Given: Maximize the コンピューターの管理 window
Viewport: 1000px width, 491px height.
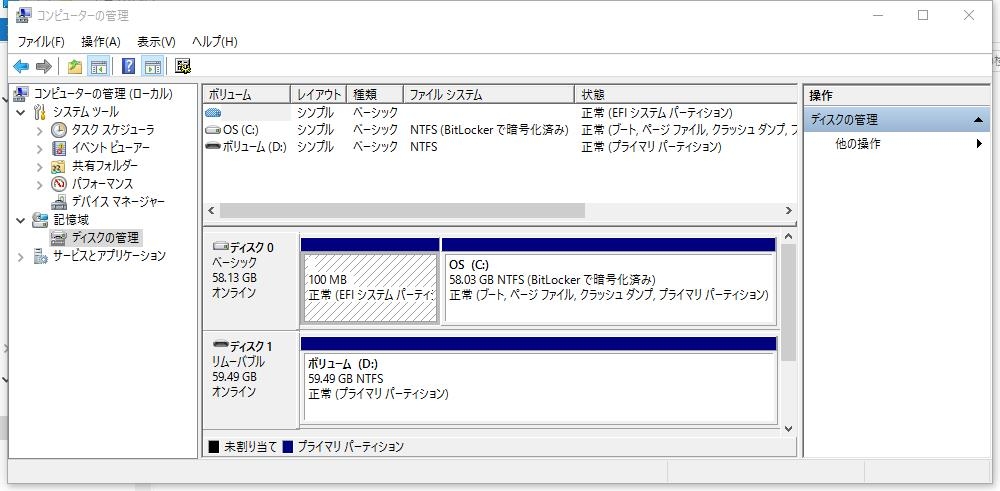Looking at the screenshot, I should (x=923, y=15).
